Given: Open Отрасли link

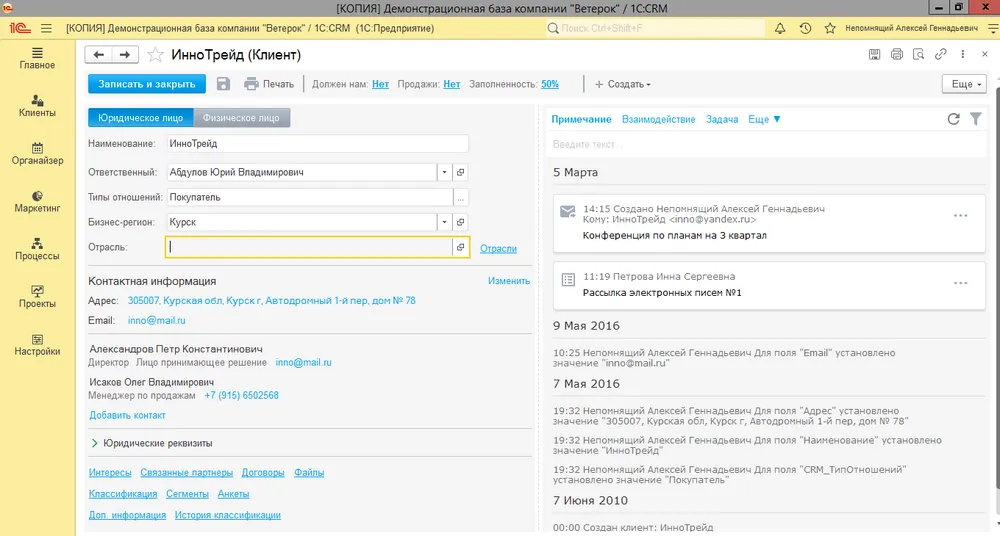Looking at the screenshot, I should [498, 249].
